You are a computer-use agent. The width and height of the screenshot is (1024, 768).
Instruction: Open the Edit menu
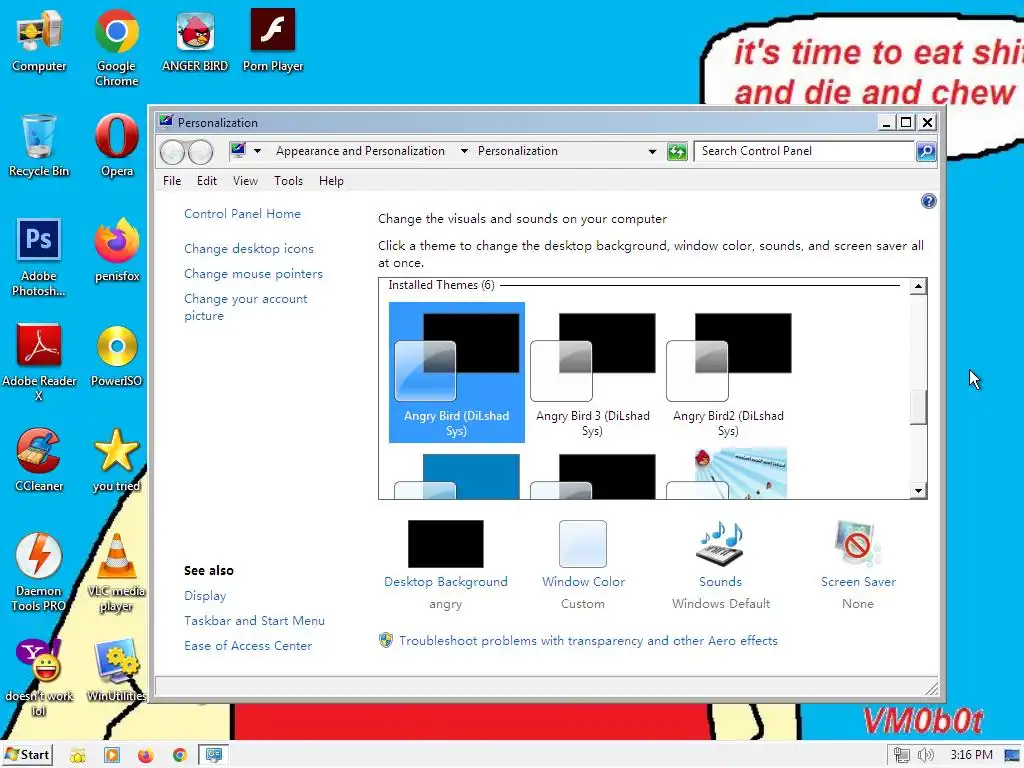coord(206,181)
